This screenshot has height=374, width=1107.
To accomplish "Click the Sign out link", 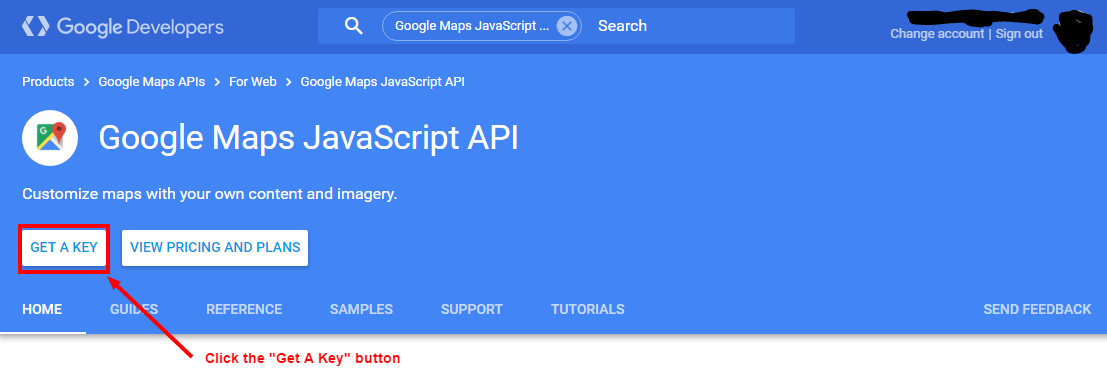I will 1019,34.
